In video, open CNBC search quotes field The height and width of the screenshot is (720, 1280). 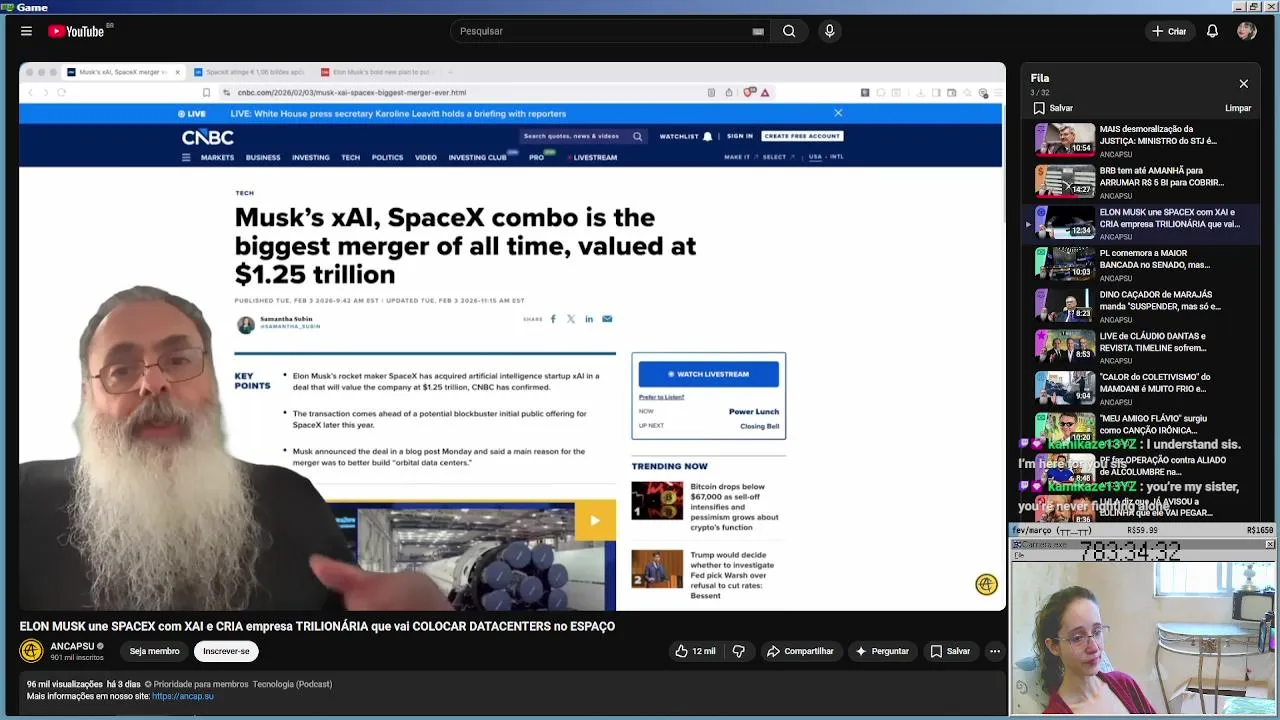pyautogui.click(x=583, y=136)
